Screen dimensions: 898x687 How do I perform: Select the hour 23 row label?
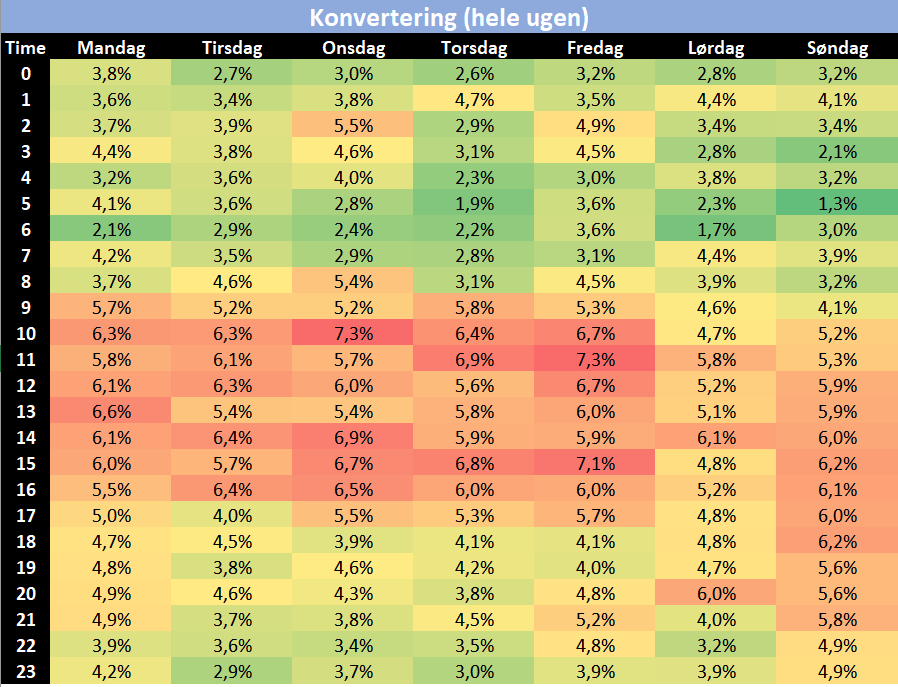(x=25, y=671)
